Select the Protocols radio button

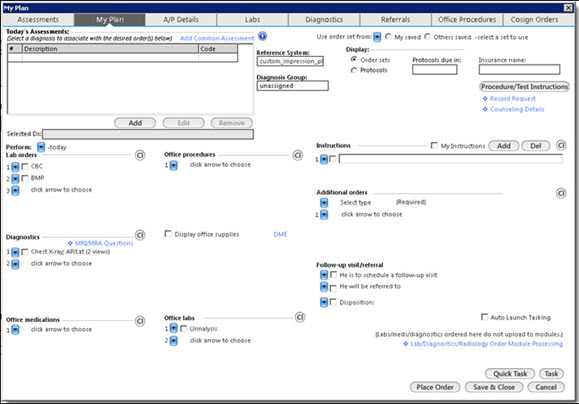354,70
